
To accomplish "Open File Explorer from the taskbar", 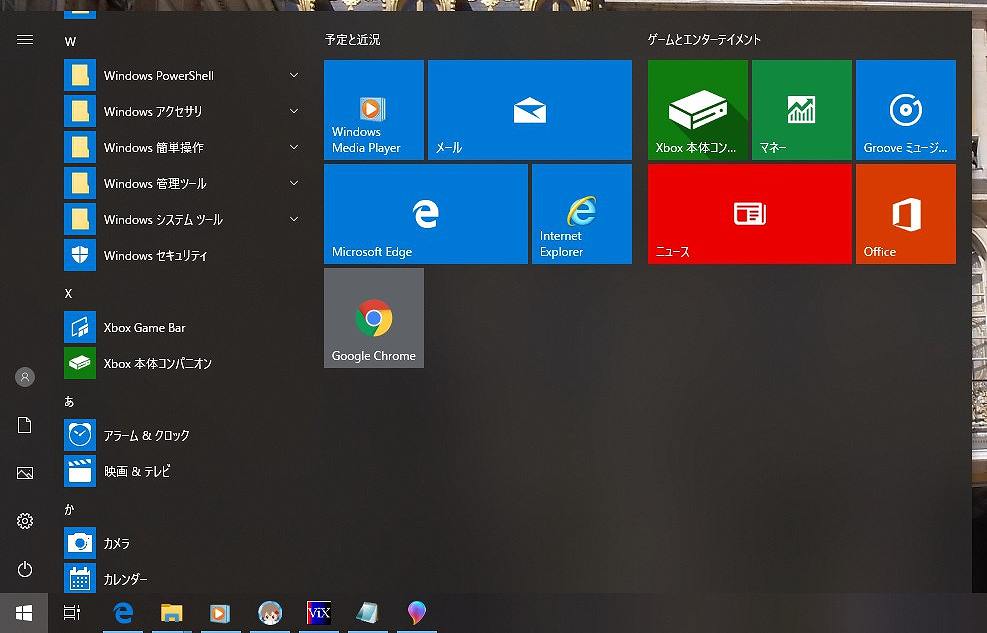I will (171, 613).
